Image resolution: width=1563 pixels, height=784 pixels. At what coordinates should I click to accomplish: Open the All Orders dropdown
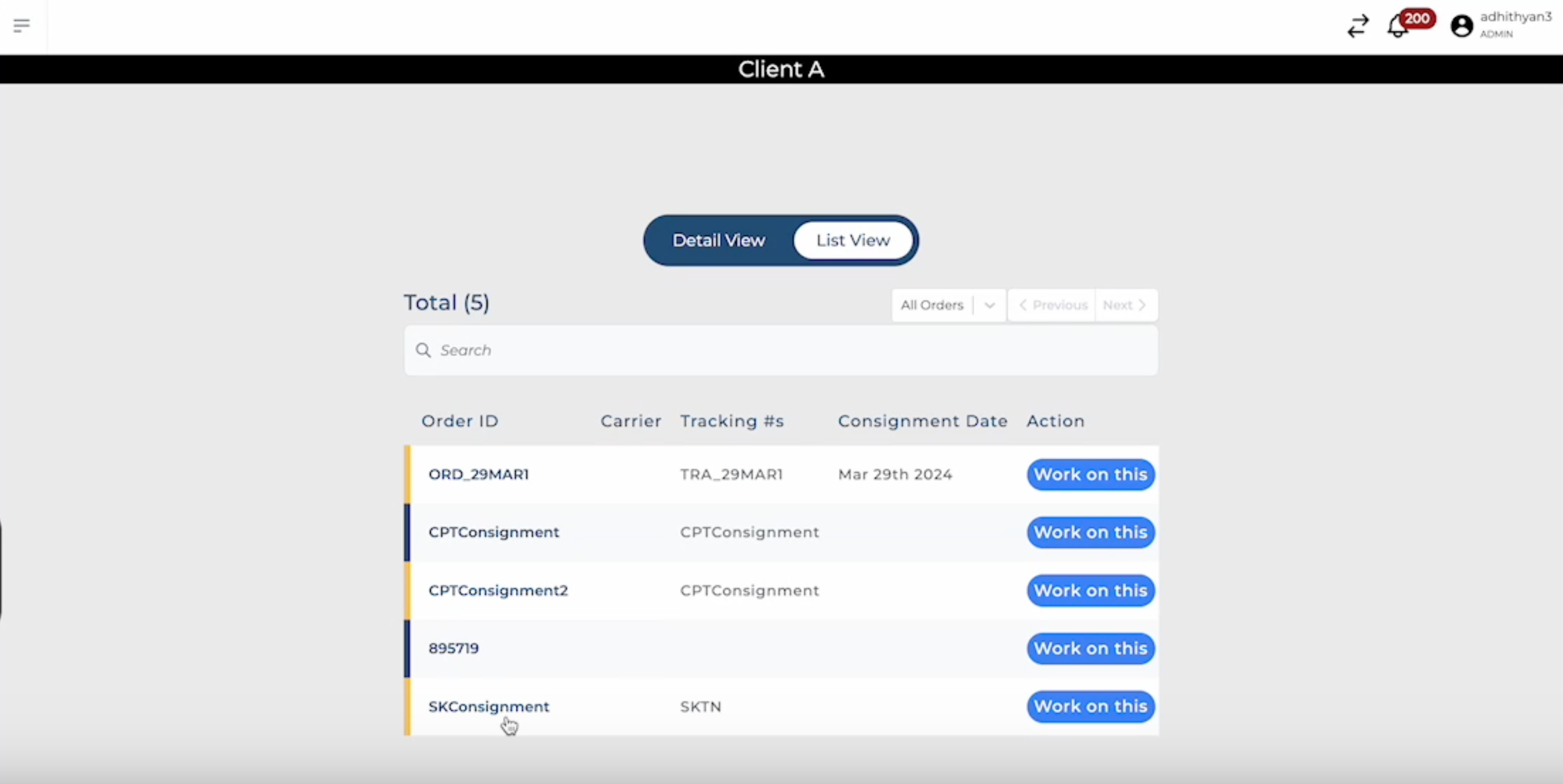(x=932, y=305)
